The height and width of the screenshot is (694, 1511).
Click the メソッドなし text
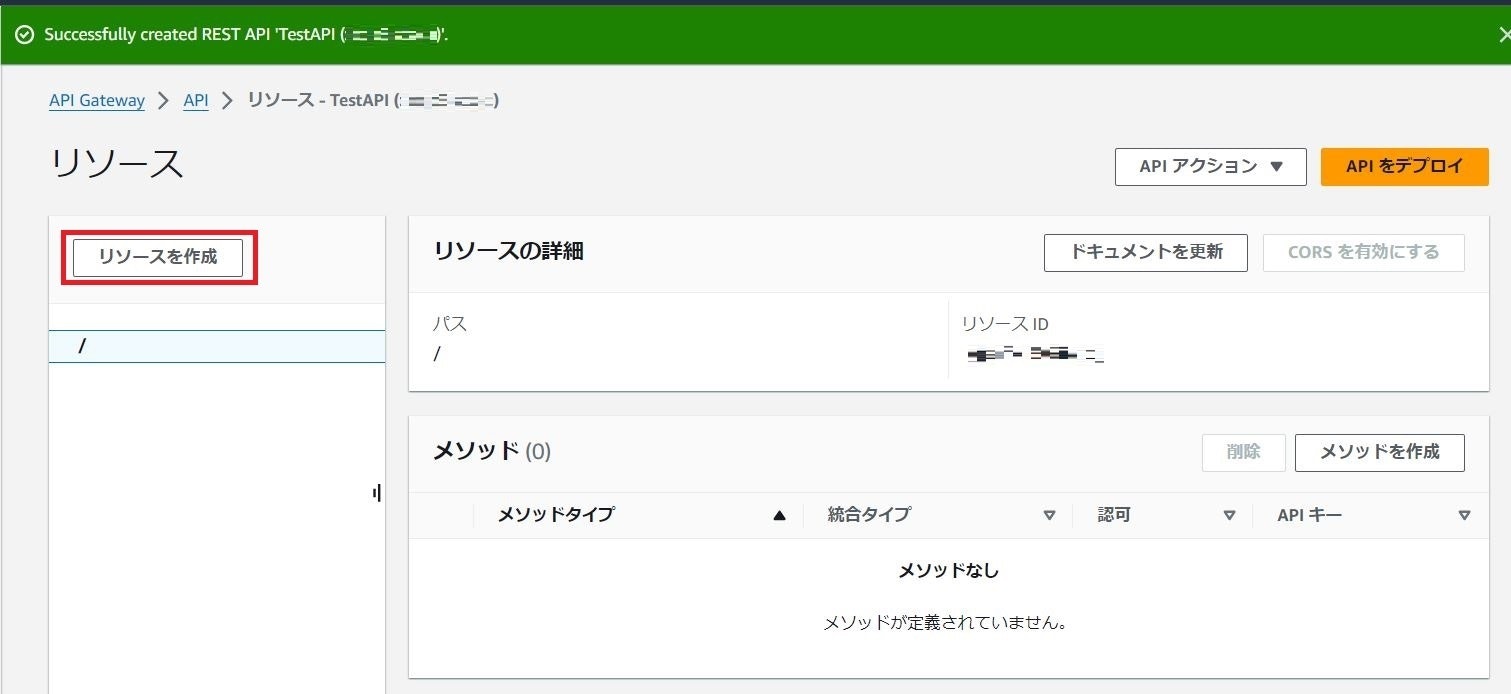(949, 571)
